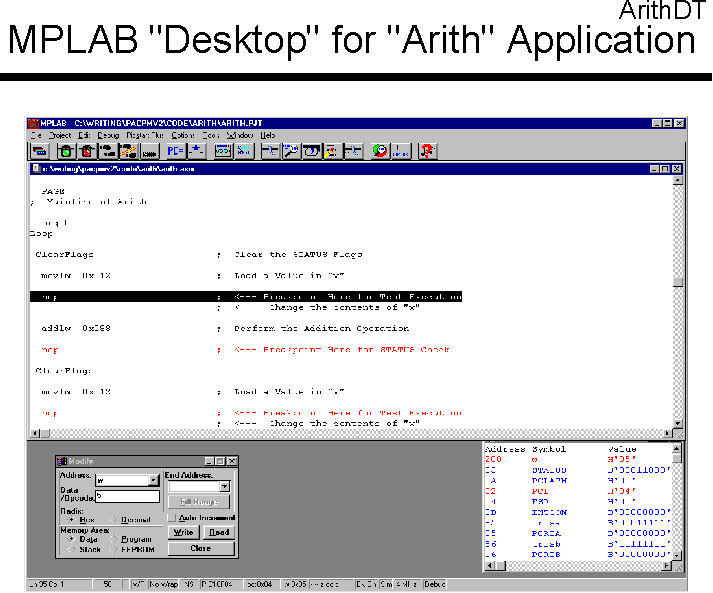Select the Data memory area radio

tap(71, 539)
